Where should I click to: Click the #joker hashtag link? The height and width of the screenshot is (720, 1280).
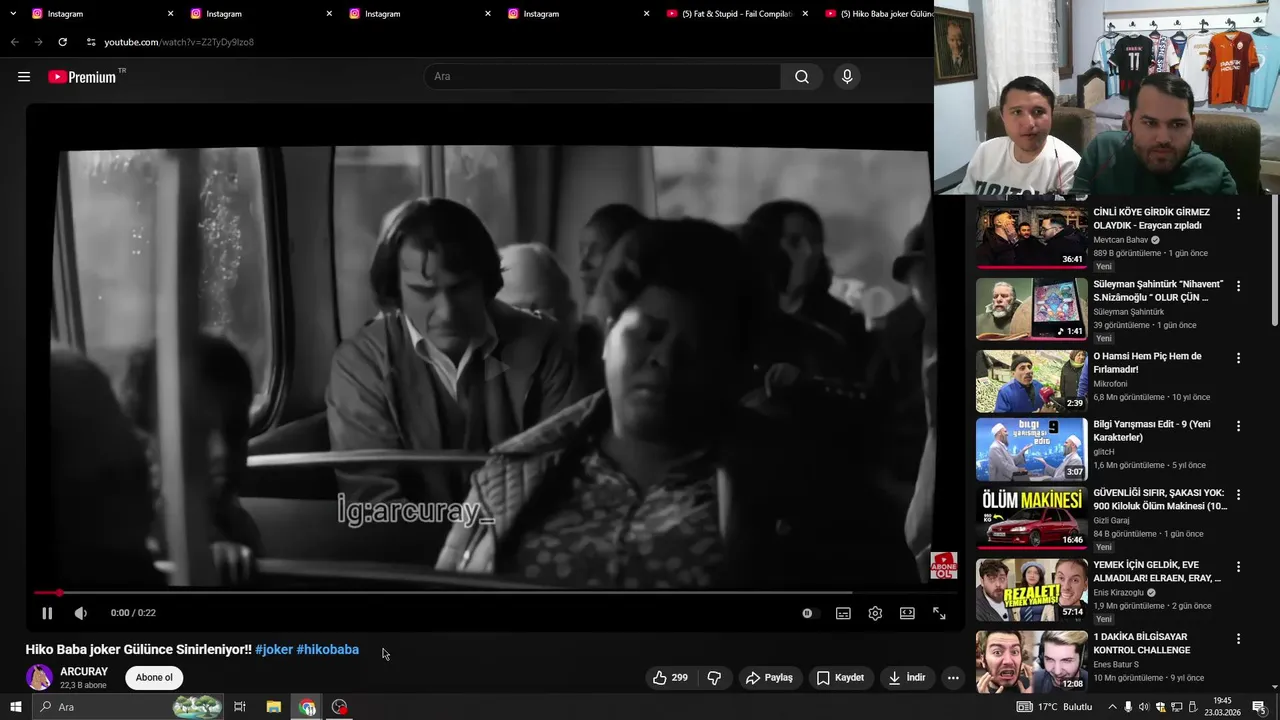tap(274, 650)
